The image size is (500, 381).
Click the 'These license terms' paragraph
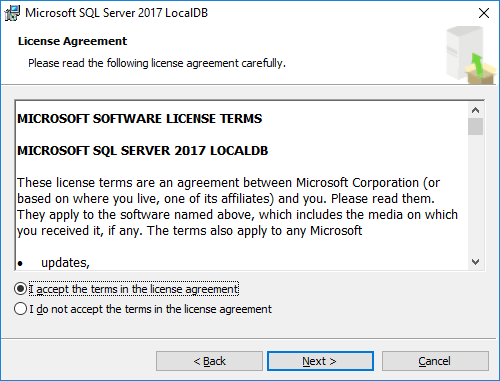(237, 207)
